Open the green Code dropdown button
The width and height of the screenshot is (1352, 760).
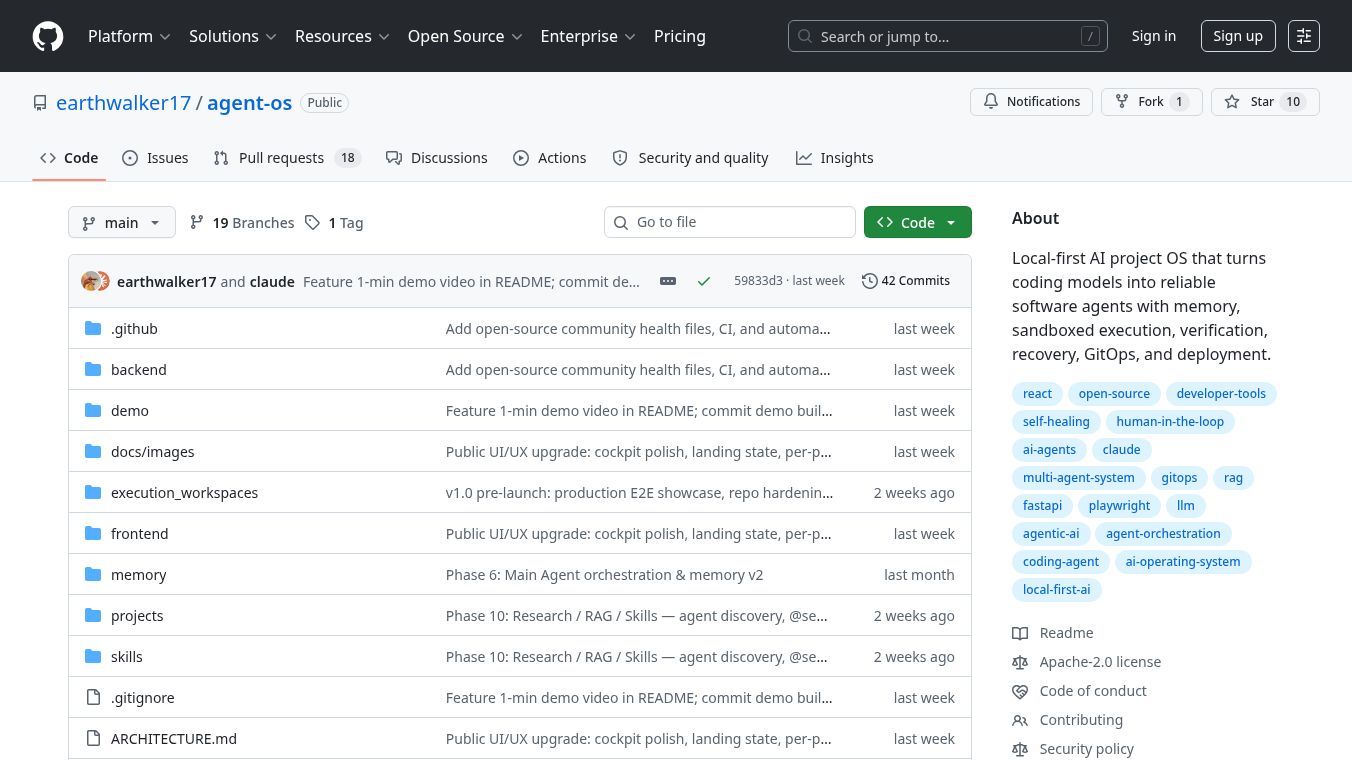click(917, 222)
